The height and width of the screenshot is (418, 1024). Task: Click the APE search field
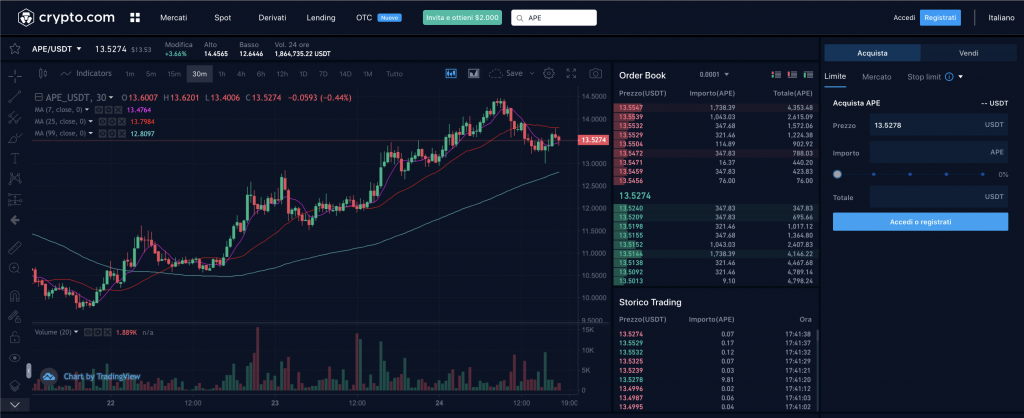coord(554,18)
